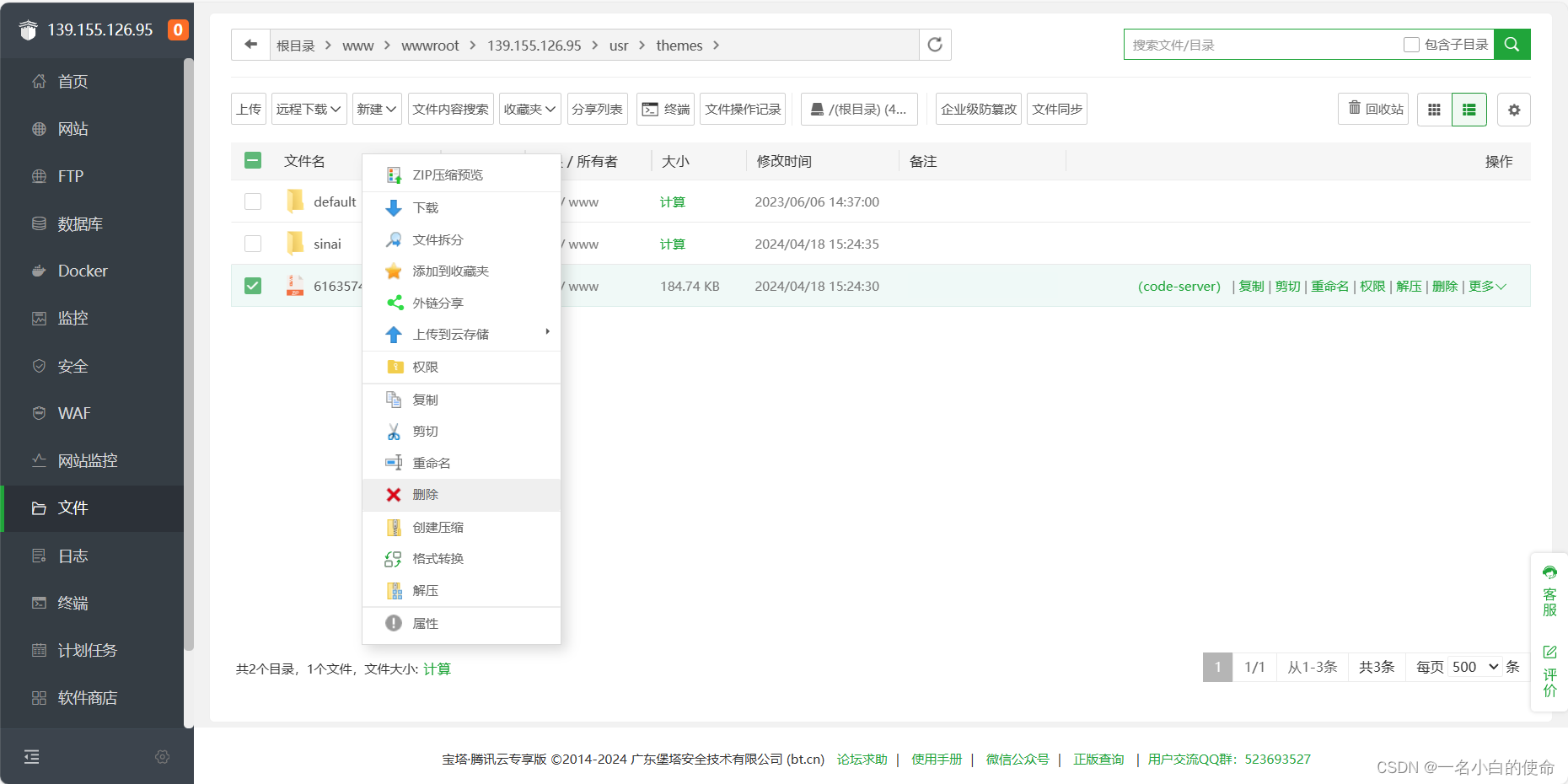Click the green search magnifier button
The image size is (1568, 784).
click(1512, 45)
